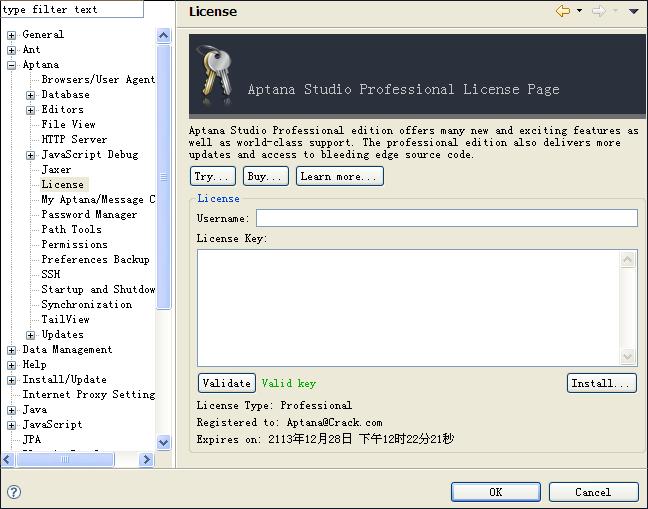Click 'License Type: Professional' text

click(274, 405)
